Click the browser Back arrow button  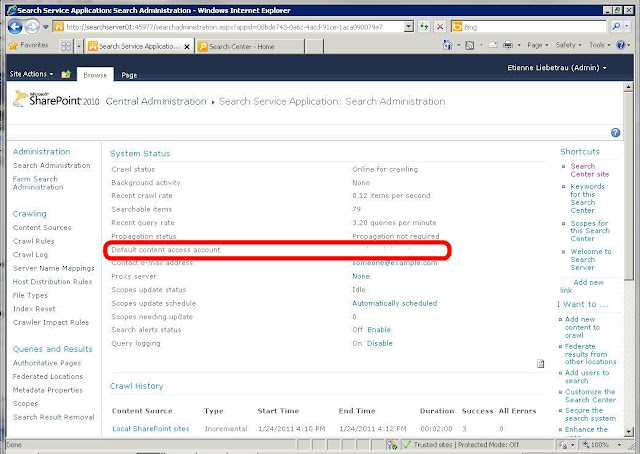[15, 27]
